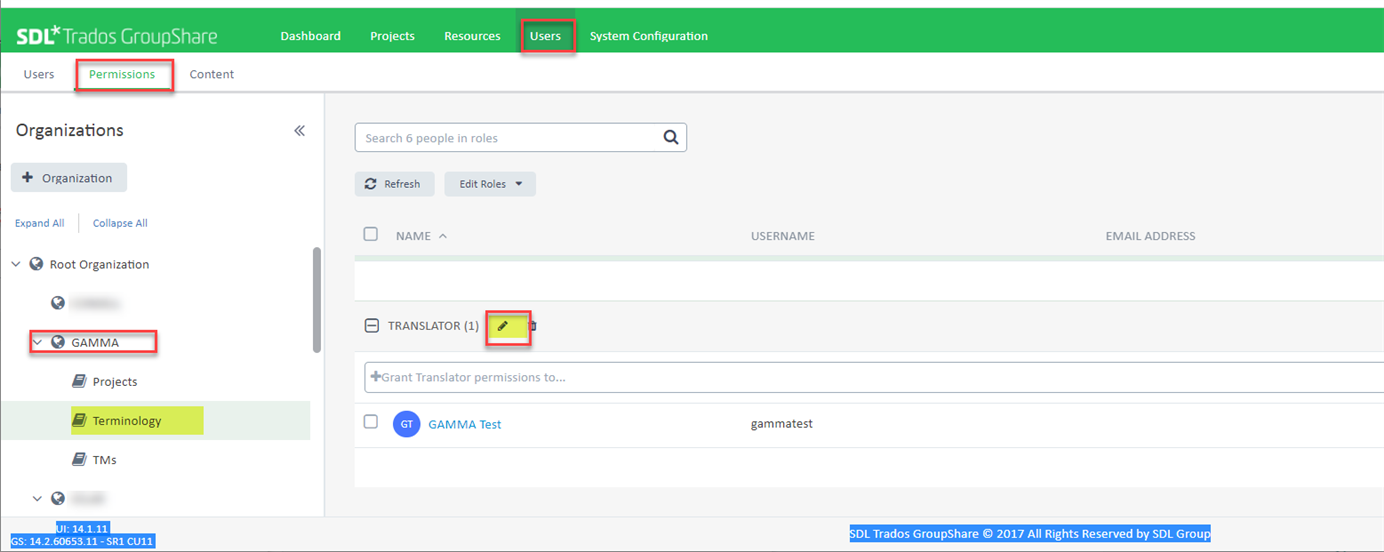Switch to the Users sub-tab
Image resolution: width=1384 pixels, height=552 pixels.
point(39,74)
